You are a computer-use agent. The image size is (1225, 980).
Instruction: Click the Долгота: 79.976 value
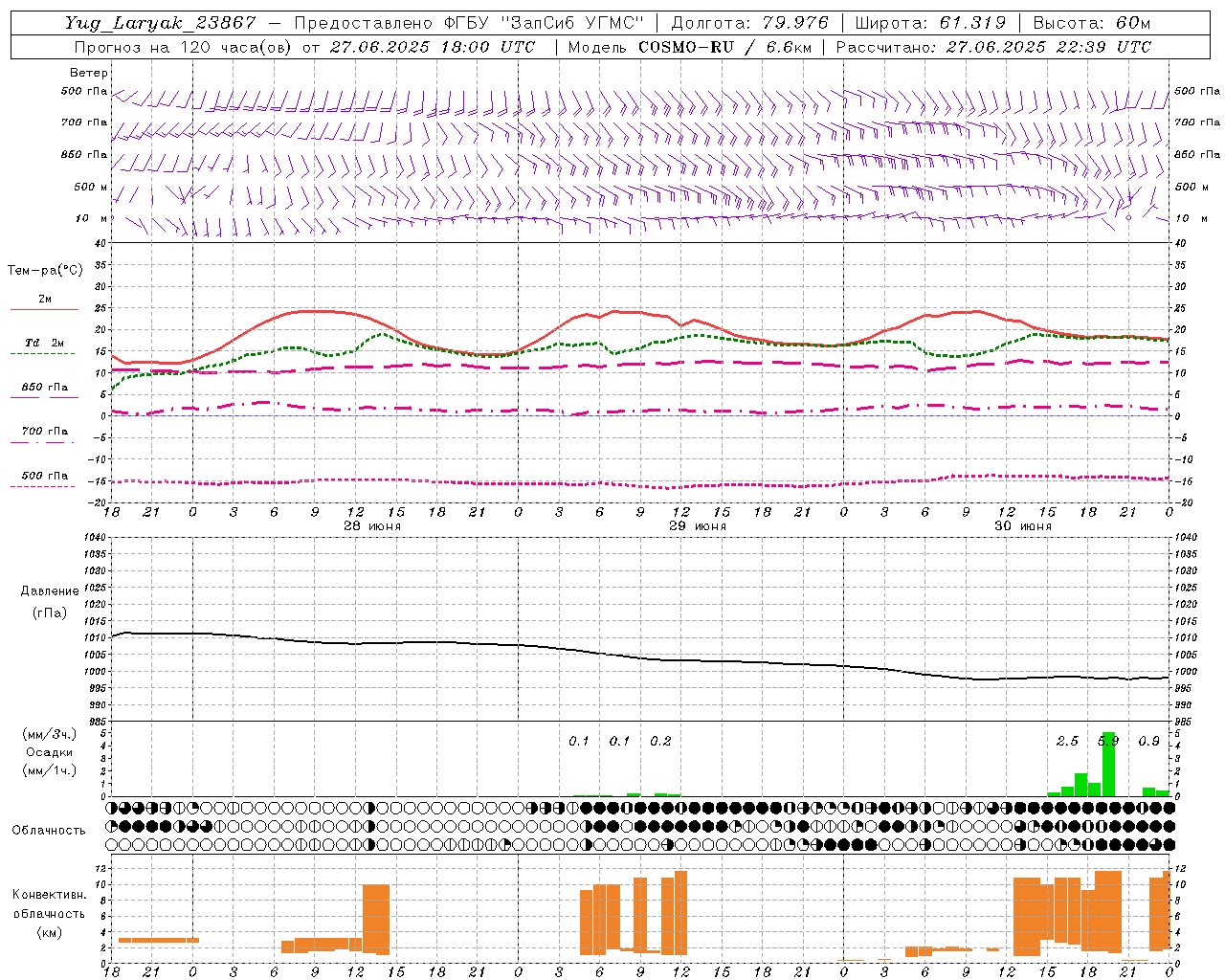[x=750, y=23]
